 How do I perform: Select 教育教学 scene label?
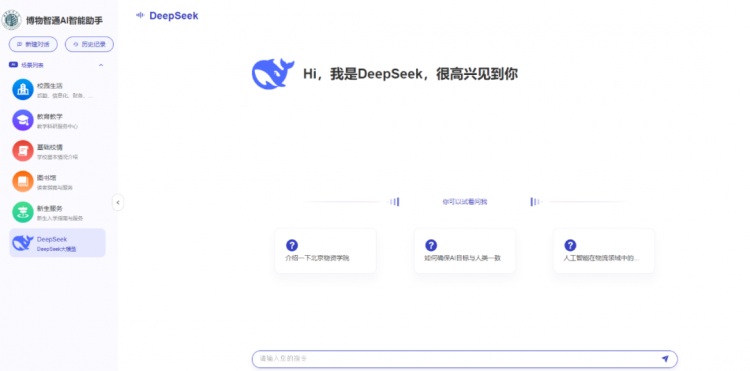pos(50,116)
